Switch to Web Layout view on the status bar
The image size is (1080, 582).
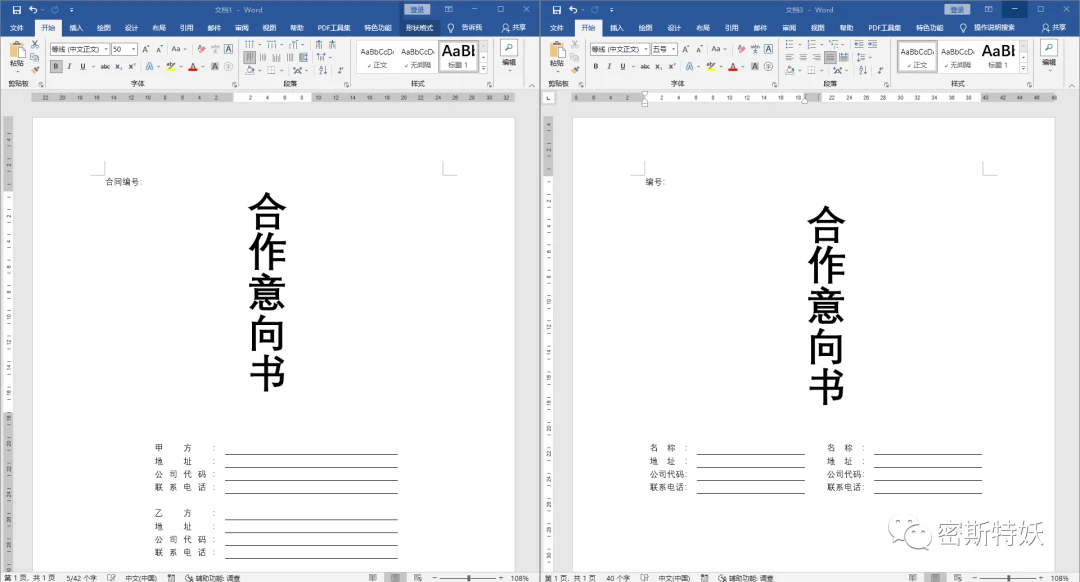pyautogui.click(x=418, y=576)
